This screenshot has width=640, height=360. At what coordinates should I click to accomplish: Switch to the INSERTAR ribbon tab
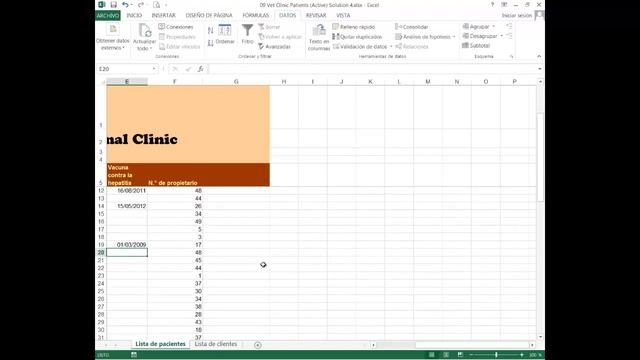pyautogui.click(x=163, y=16)
